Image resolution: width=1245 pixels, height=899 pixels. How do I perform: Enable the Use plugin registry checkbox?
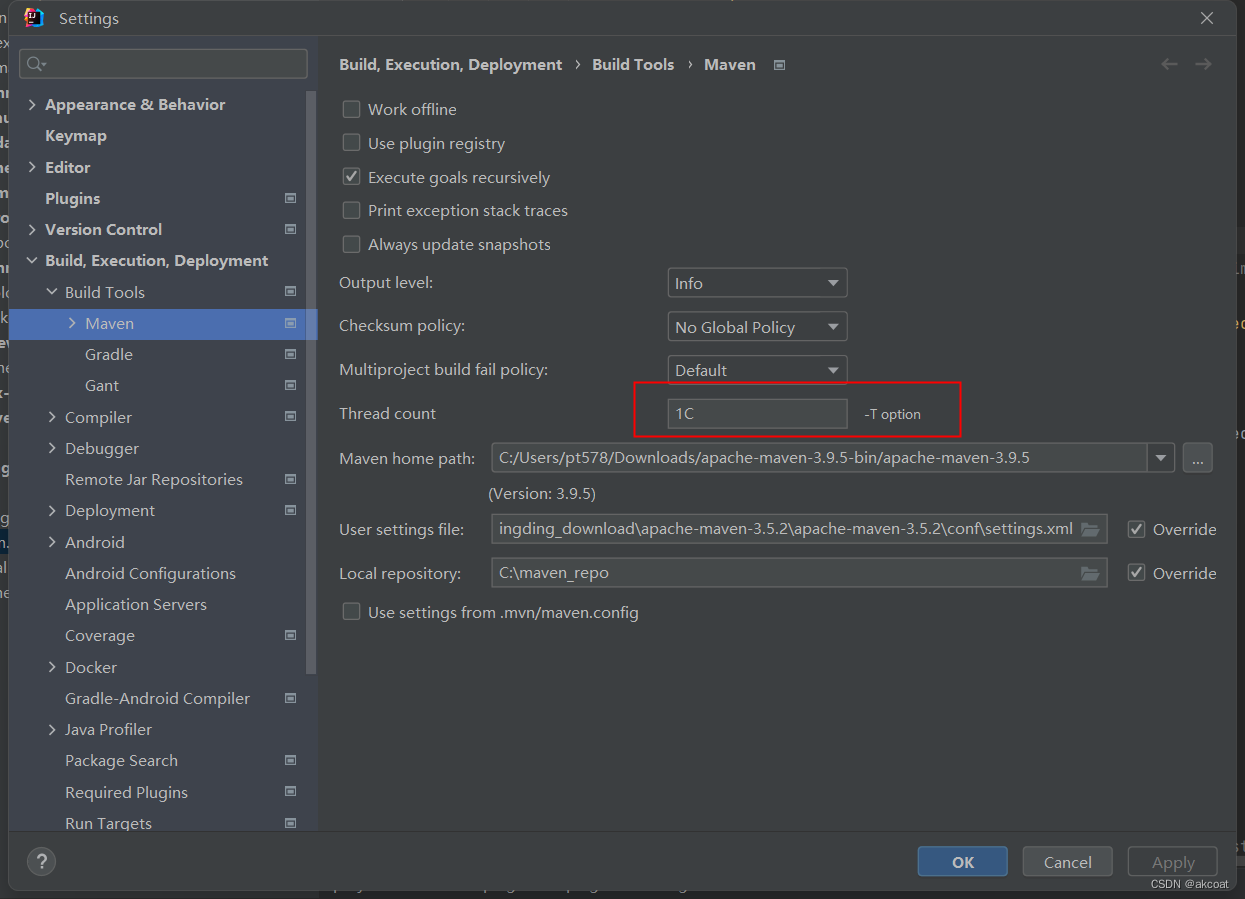[351, 143]
